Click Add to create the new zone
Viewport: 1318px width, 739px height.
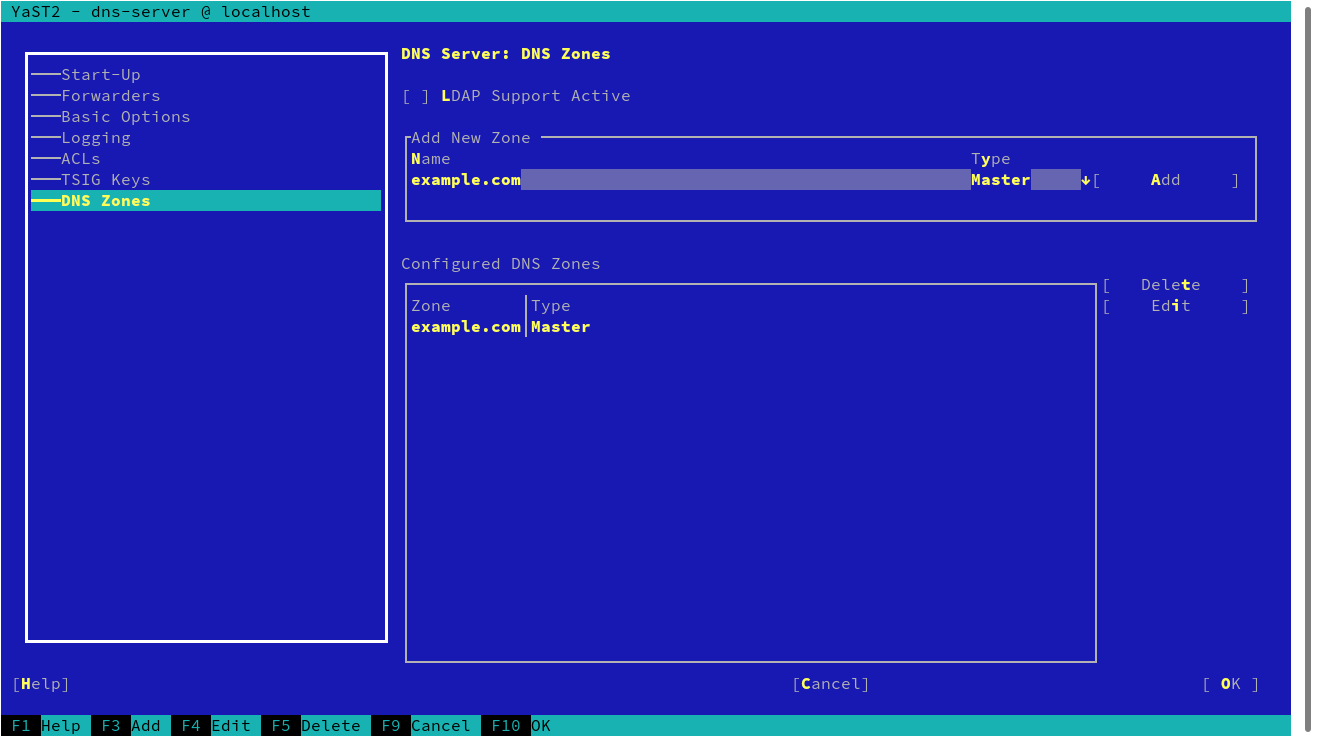(x=1165, y=179)
